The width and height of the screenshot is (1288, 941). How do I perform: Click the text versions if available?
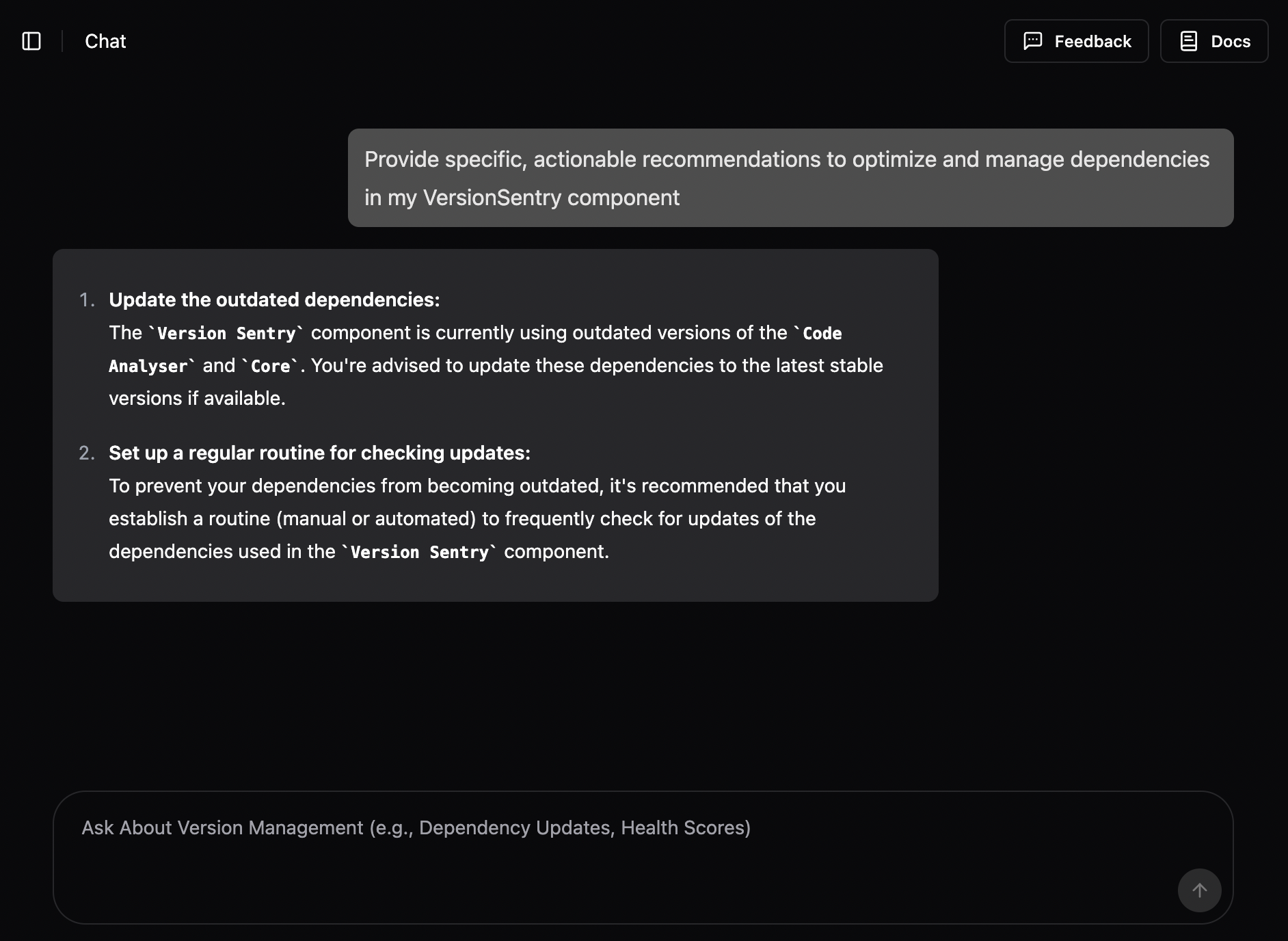pyautogui.click(x=197, y=398)
